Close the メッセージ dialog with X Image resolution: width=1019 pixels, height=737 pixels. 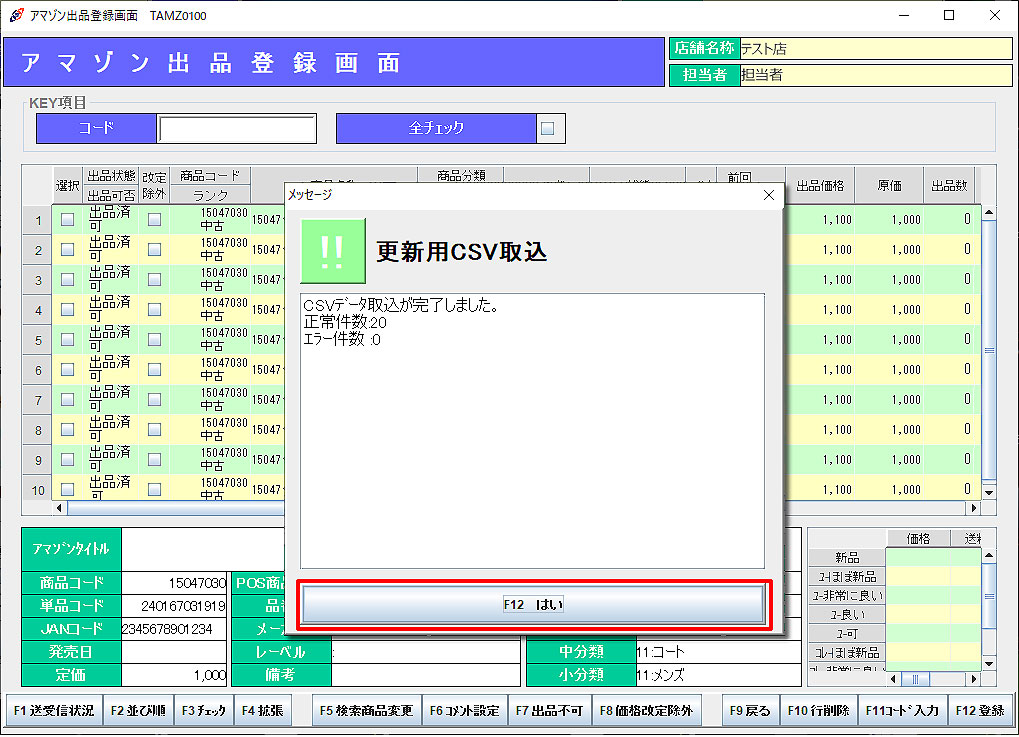[x=768, y=195]
